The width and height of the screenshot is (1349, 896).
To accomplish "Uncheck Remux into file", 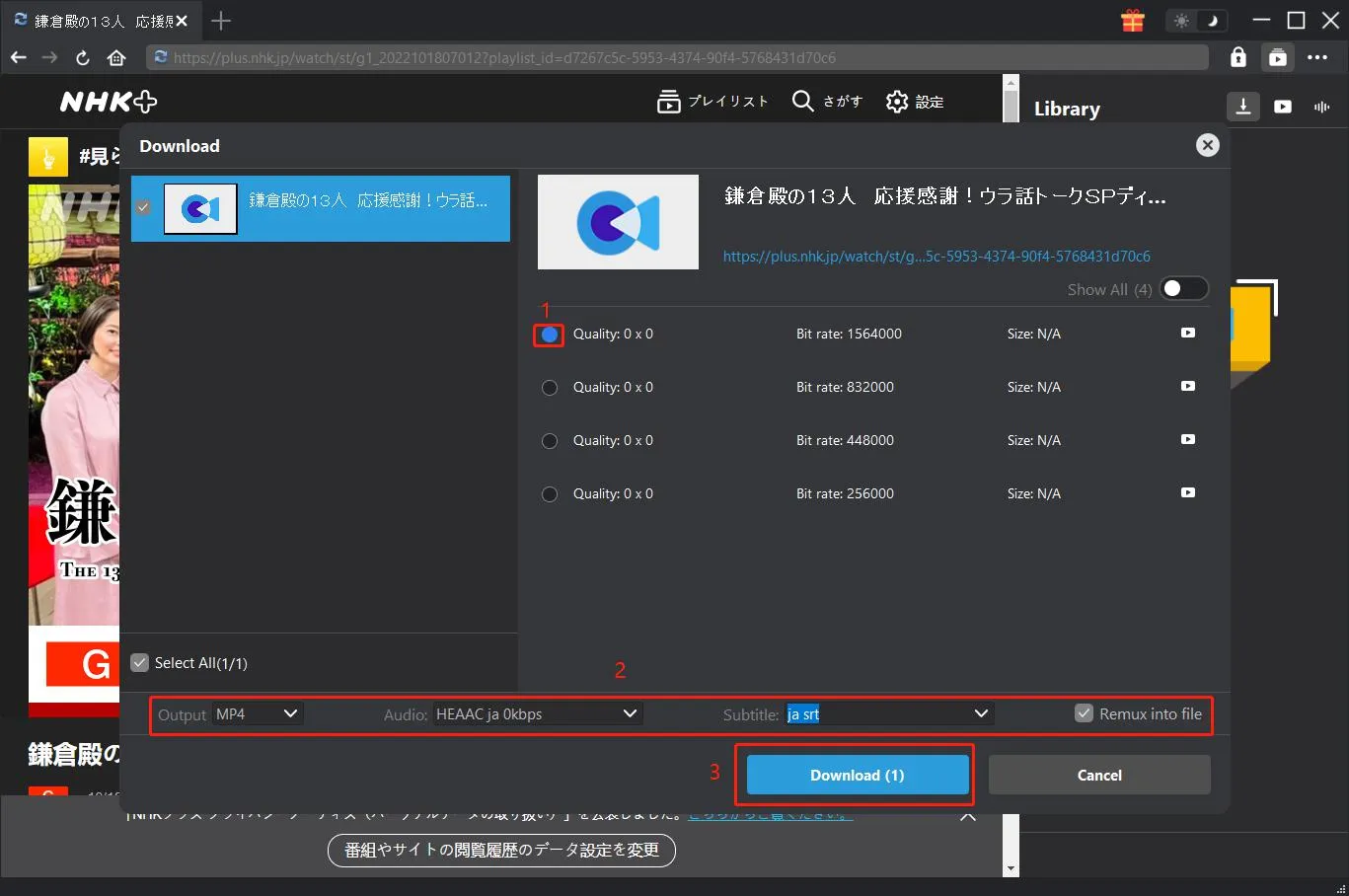I will [1084, 713].
